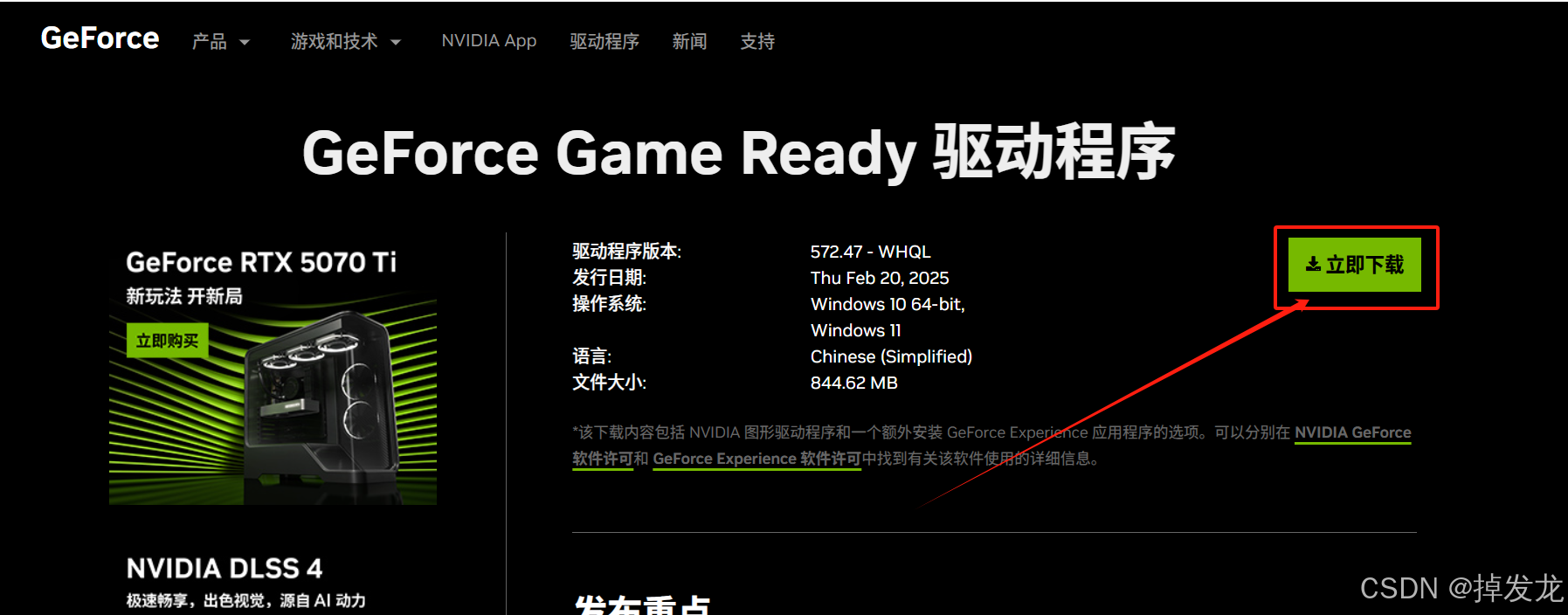This screenshot has width=1568, height=615.
Task: Click the GeForce Game Ready 驱动程序 title
Action: pyautogui.click(x=739, y=153)
